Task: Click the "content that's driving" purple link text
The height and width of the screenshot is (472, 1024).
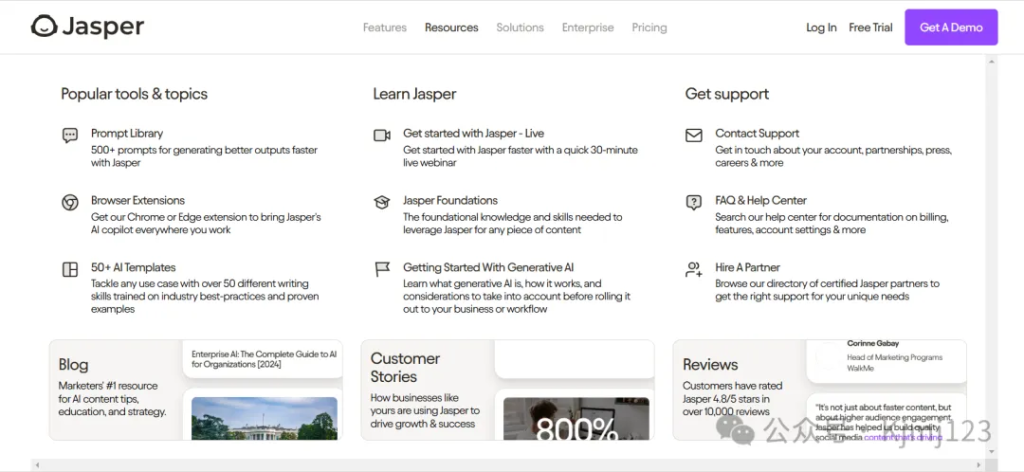Action: (x=903, y=437)
